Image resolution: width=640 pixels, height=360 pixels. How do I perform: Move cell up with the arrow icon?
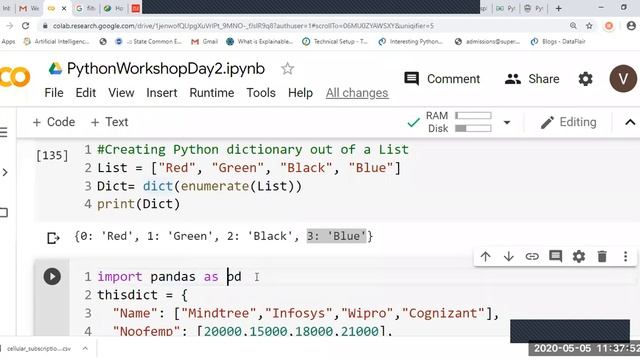click(x=485, y=256)
